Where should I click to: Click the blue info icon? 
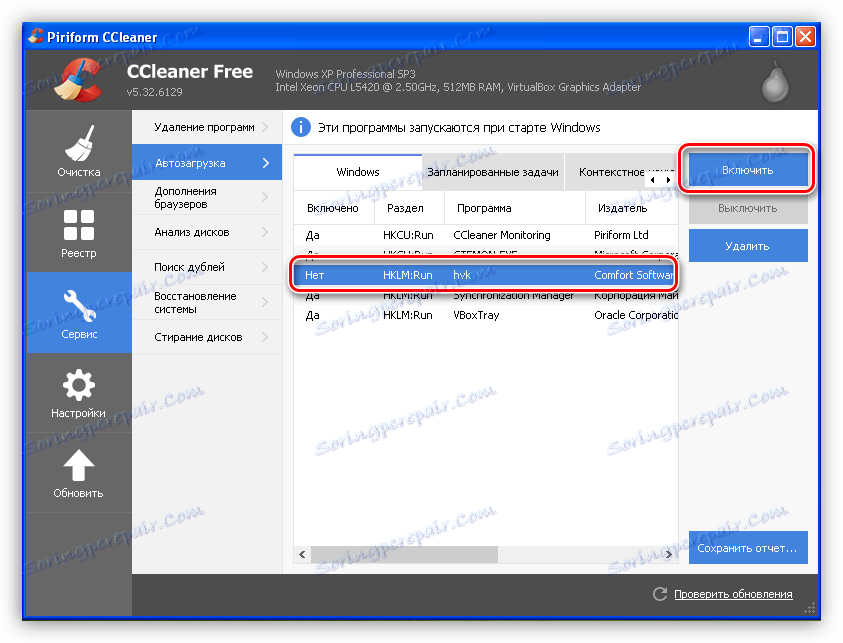[x=301, y=127]
